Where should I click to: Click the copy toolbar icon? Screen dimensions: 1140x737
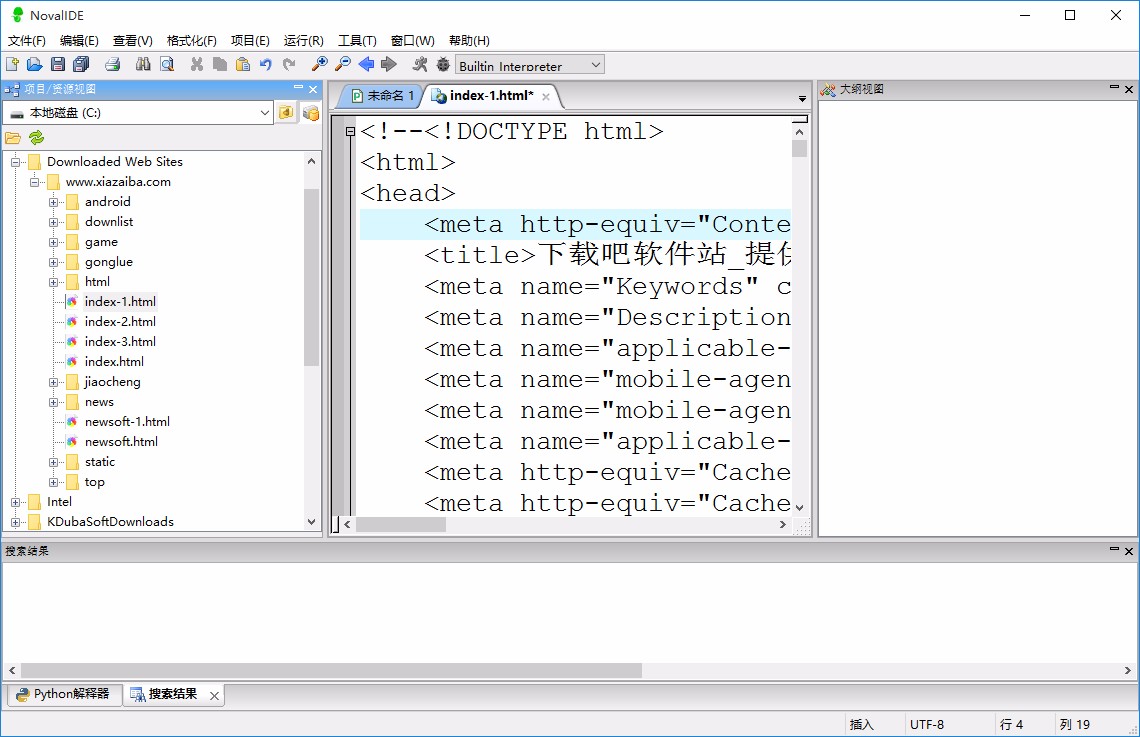(x=220, y=65)
